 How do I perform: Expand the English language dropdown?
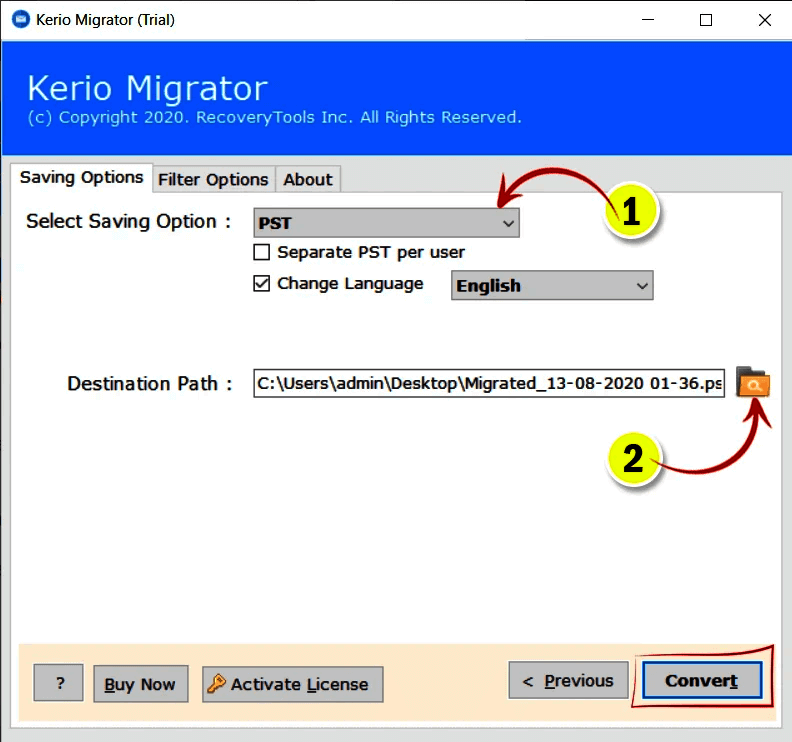coord(552,286)
